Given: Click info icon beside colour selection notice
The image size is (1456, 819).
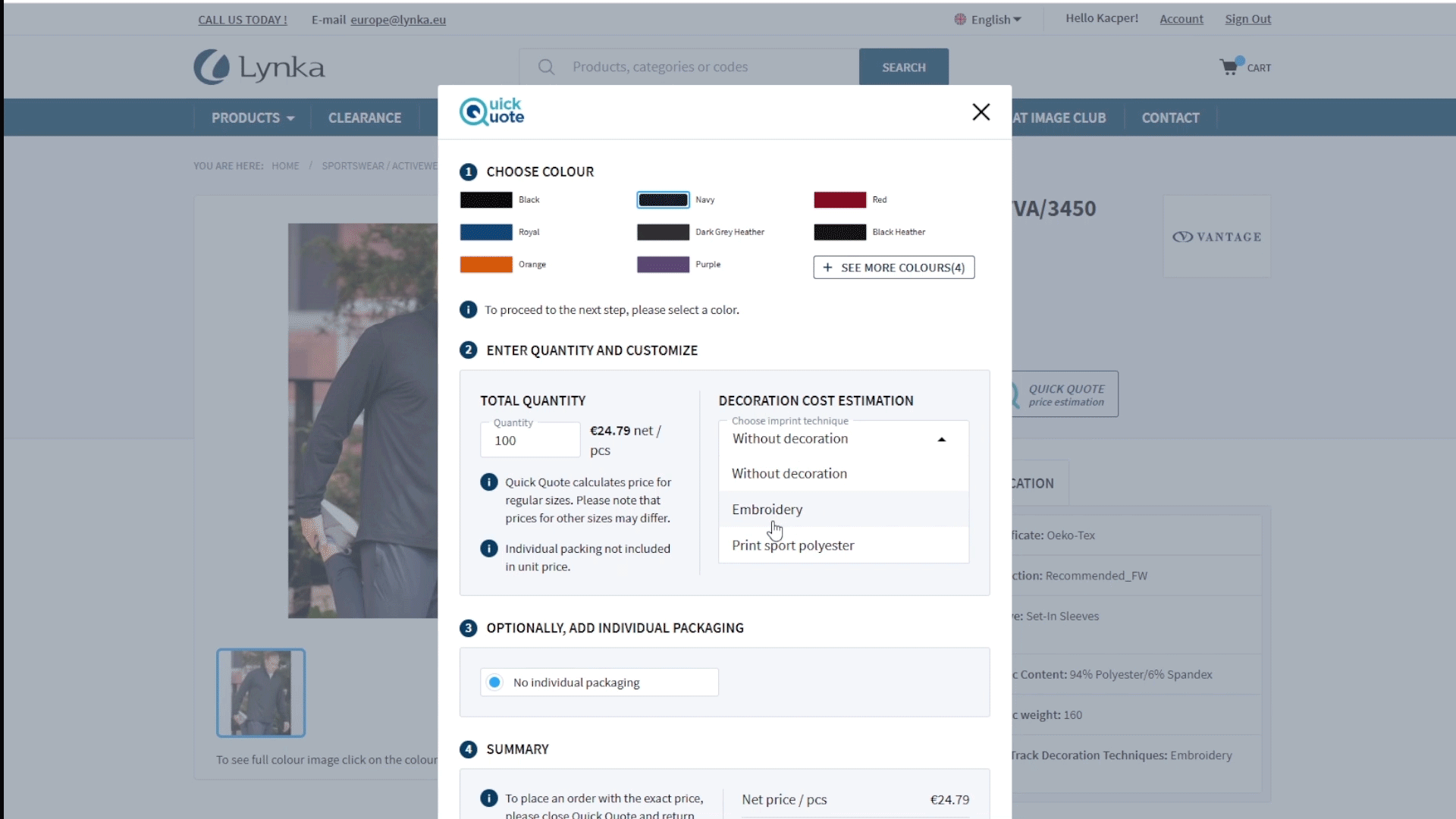Looking at the screenshot, I should point(468,309).
